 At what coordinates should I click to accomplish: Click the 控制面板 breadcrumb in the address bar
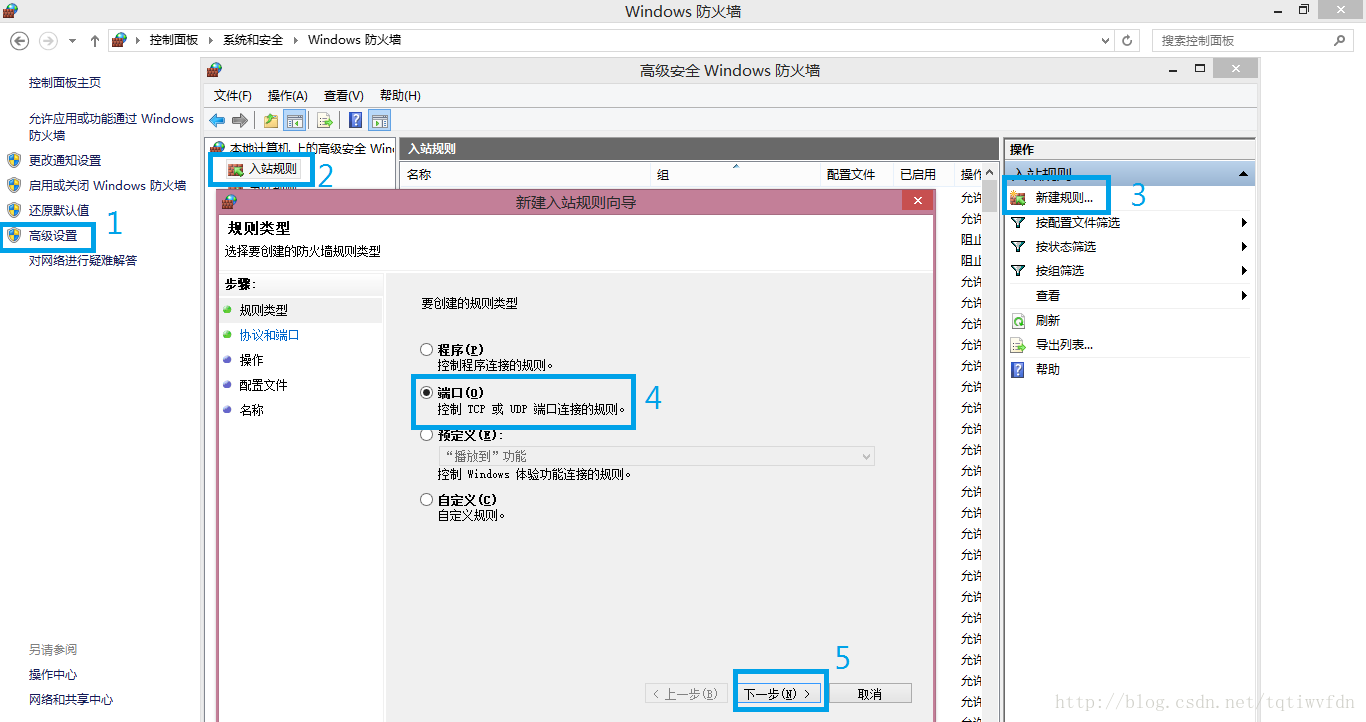[174, 40]
